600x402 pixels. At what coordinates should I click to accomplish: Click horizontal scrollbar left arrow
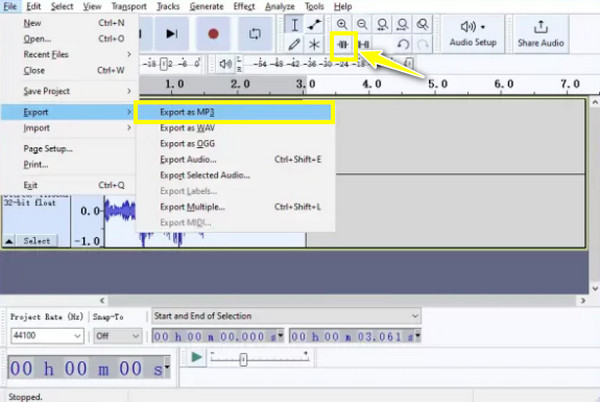[x=102, y=301]
